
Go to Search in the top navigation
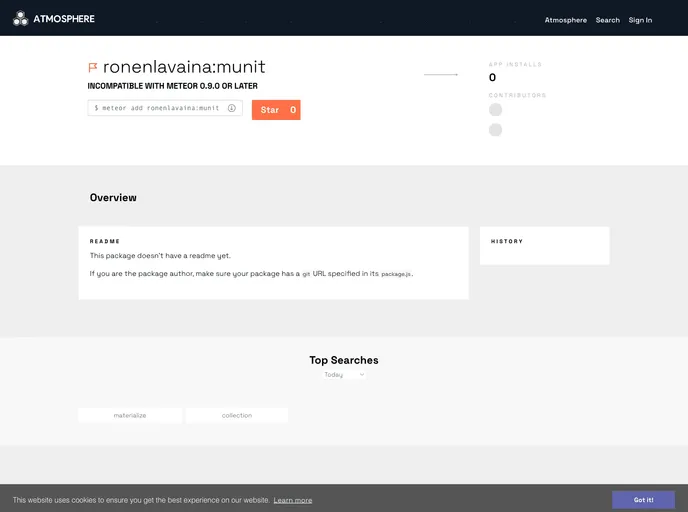coord(608,20)
